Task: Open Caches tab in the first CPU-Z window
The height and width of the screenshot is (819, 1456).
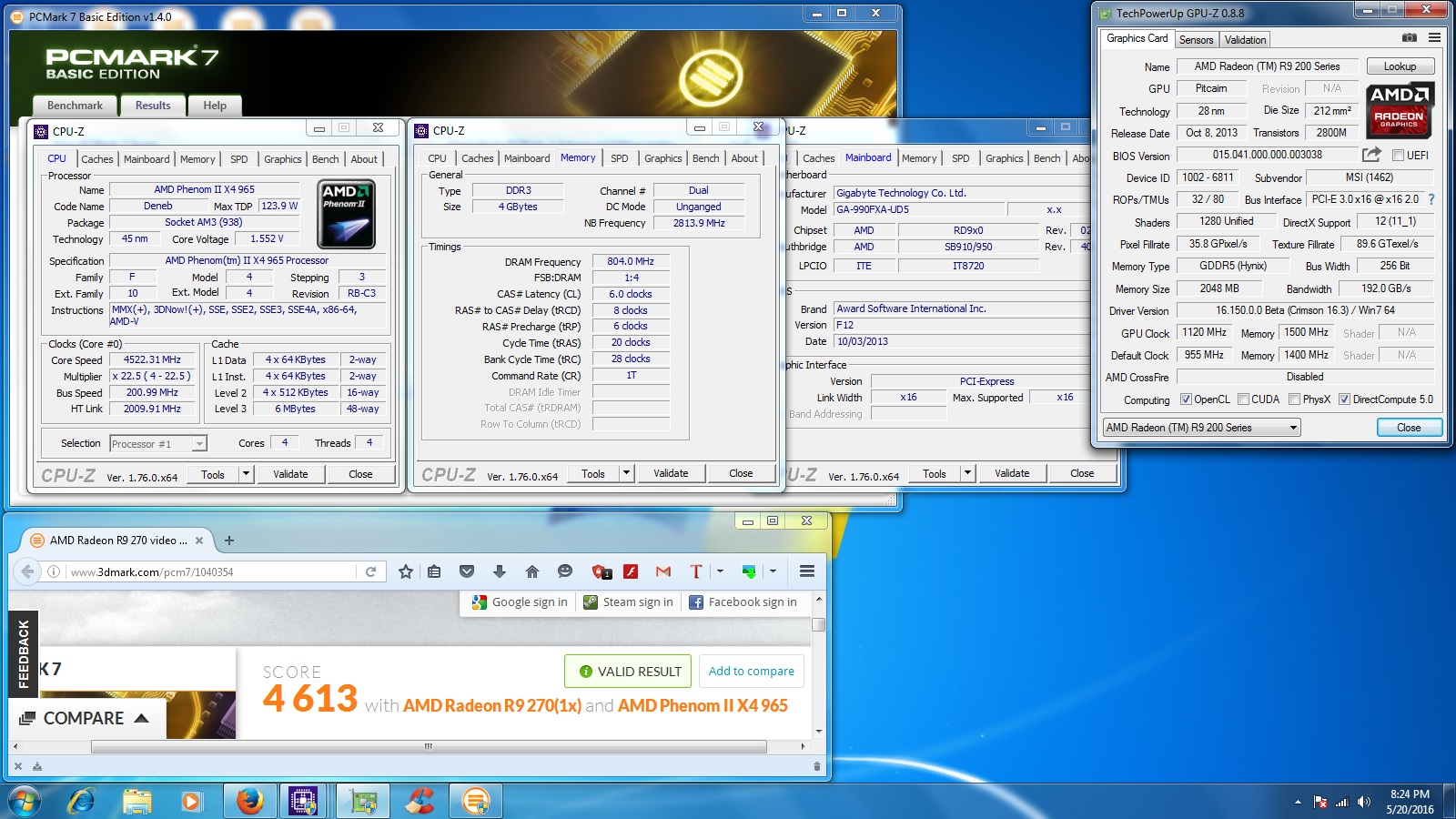Action: 97,159
